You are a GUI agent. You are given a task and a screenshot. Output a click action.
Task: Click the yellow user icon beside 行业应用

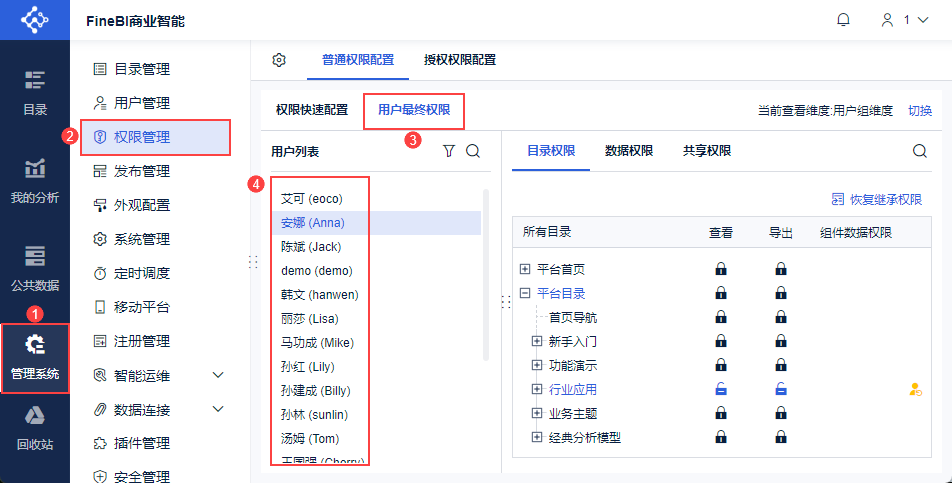pyautogui.click(x=916, y=390)
